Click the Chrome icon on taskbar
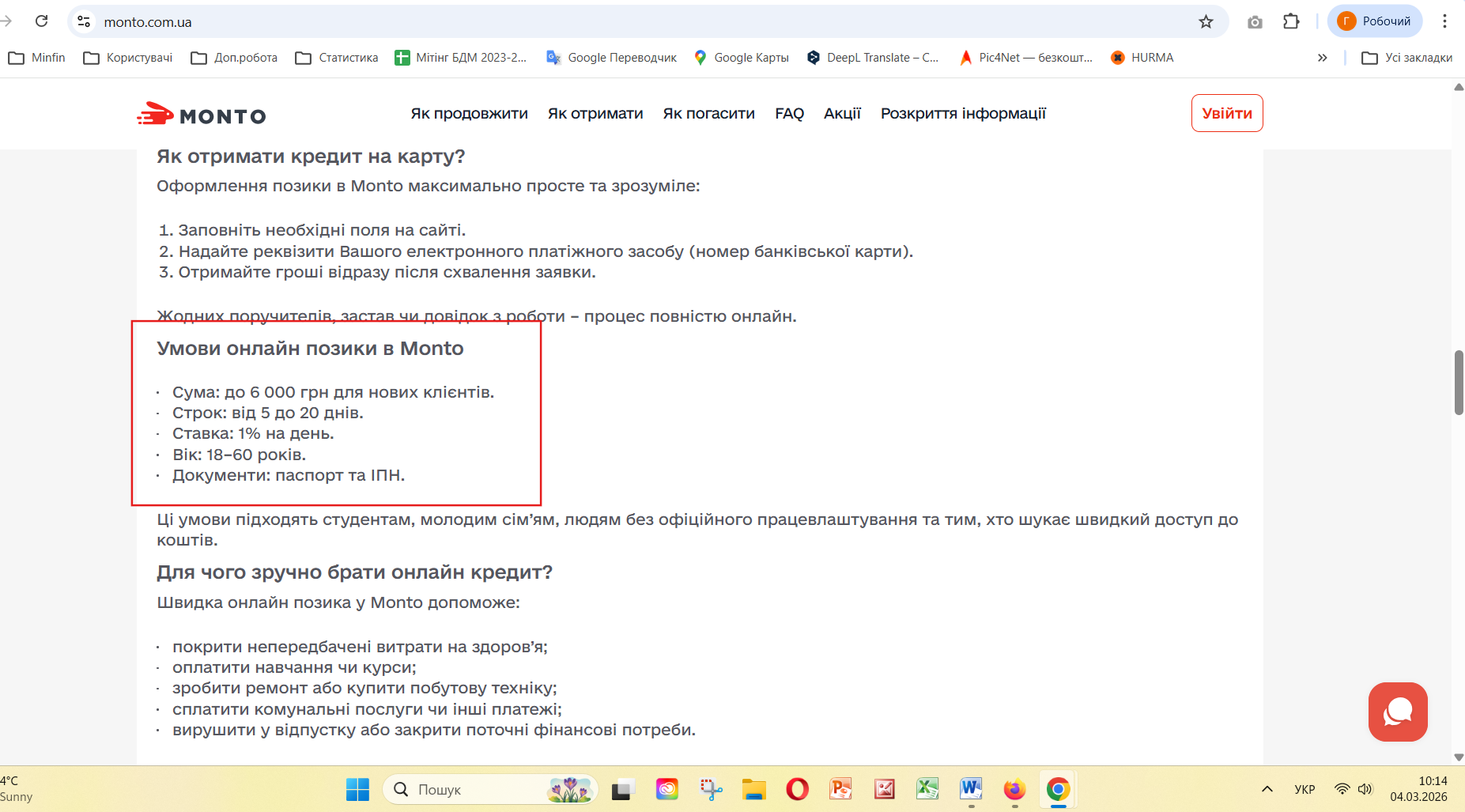 tap(1058, 789)
